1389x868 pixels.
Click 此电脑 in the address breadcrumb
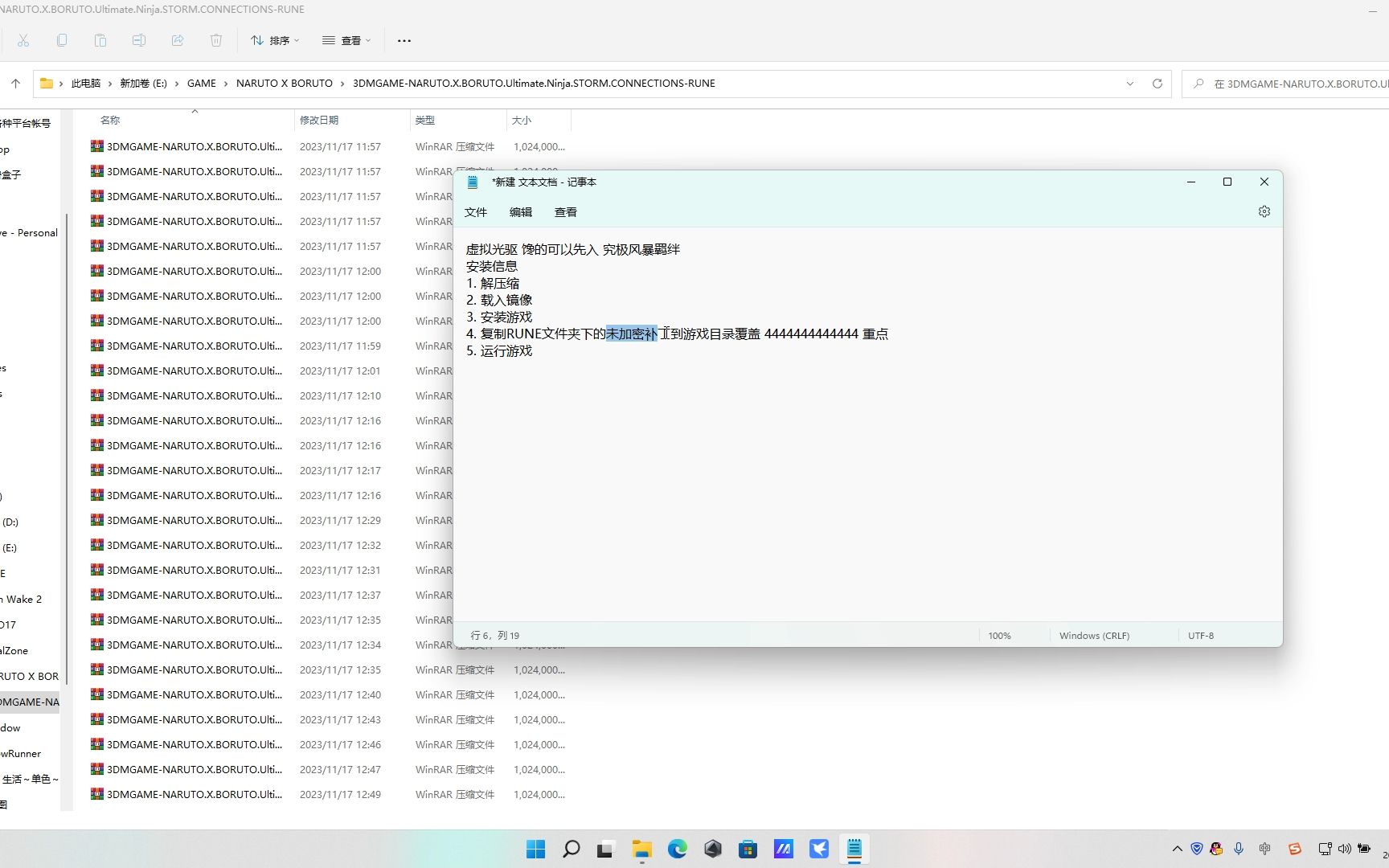[86, 84]
